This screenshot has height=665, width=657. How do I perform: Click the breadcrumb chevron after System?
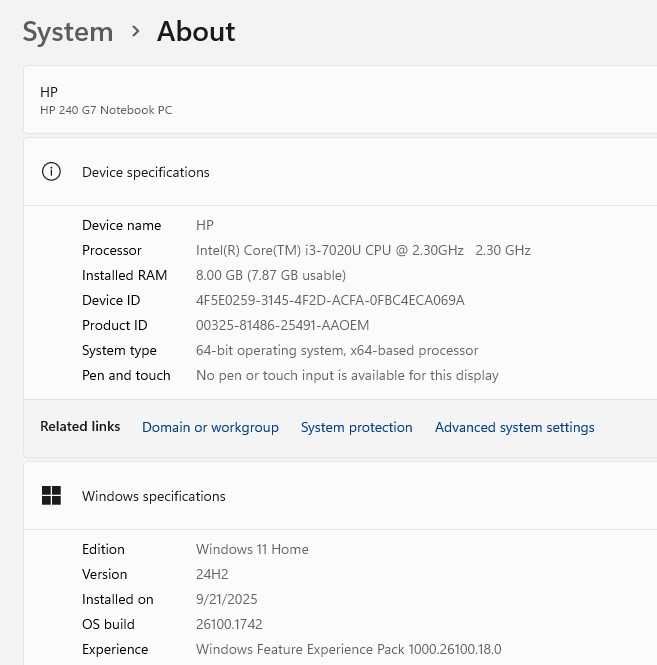[135, 31]
